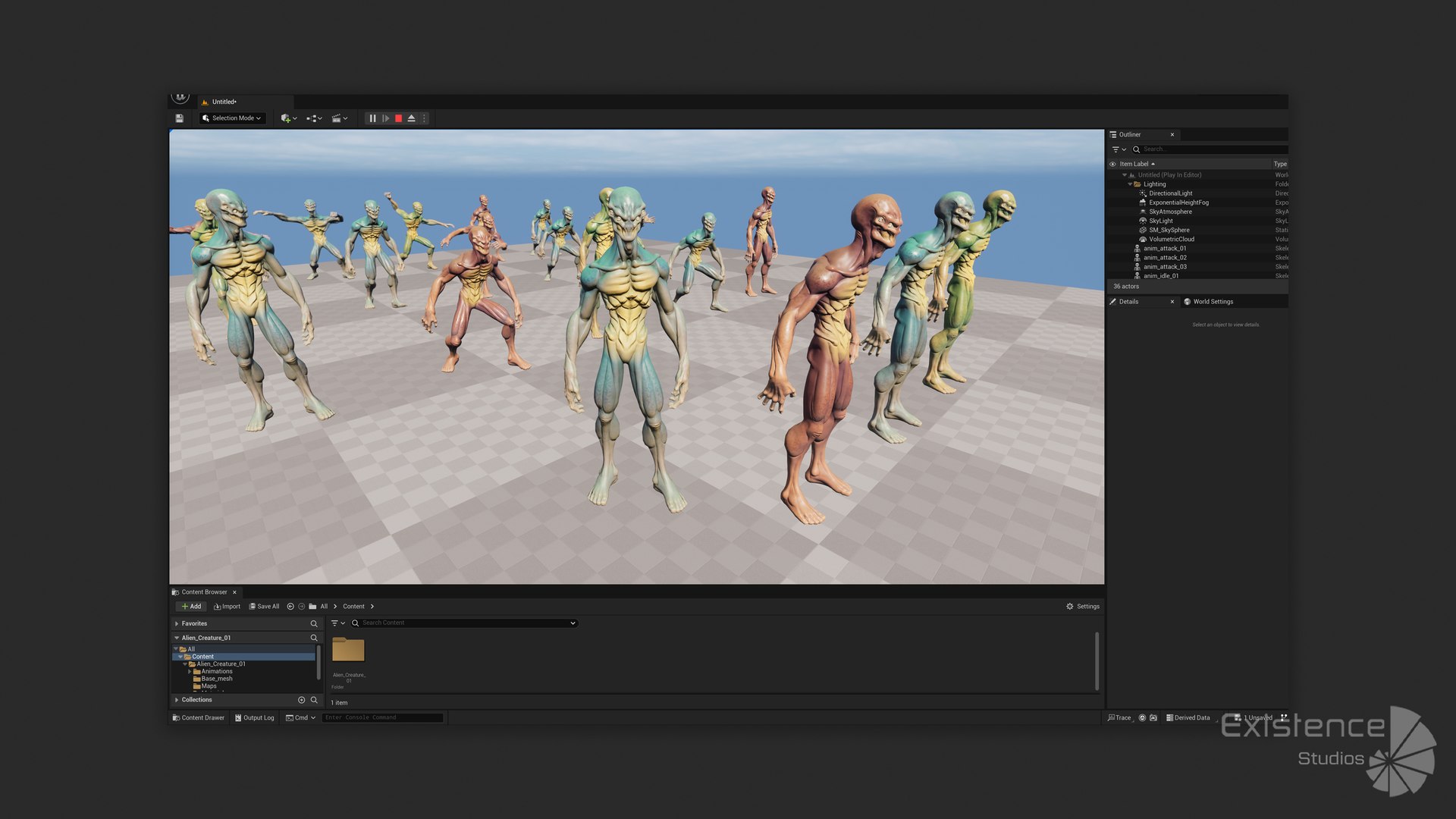
Task: Search the Alien_Creature_01 folder tree
Action: coord(314,639)
